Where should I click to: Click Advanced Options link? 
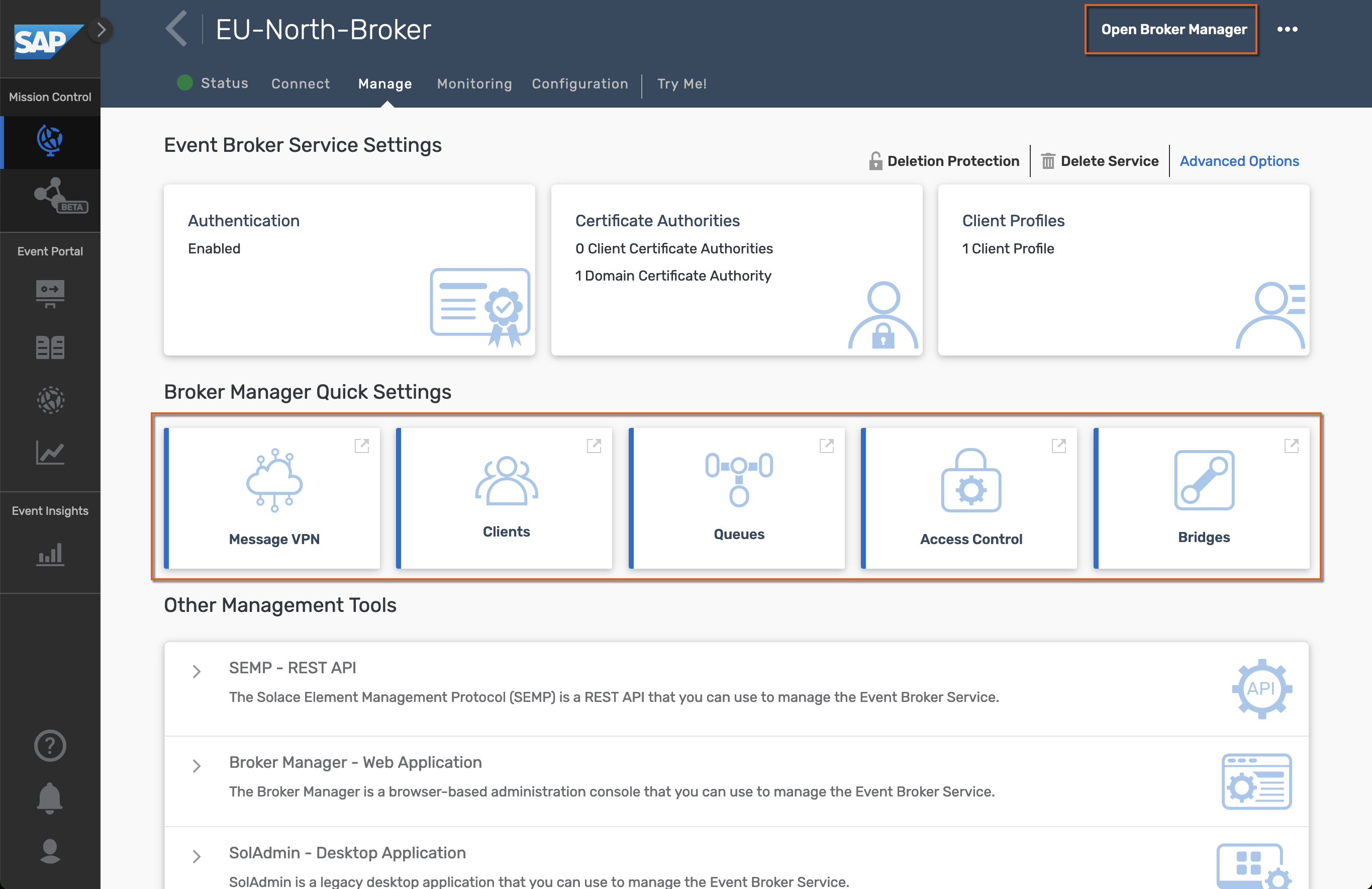point(1239,160)
